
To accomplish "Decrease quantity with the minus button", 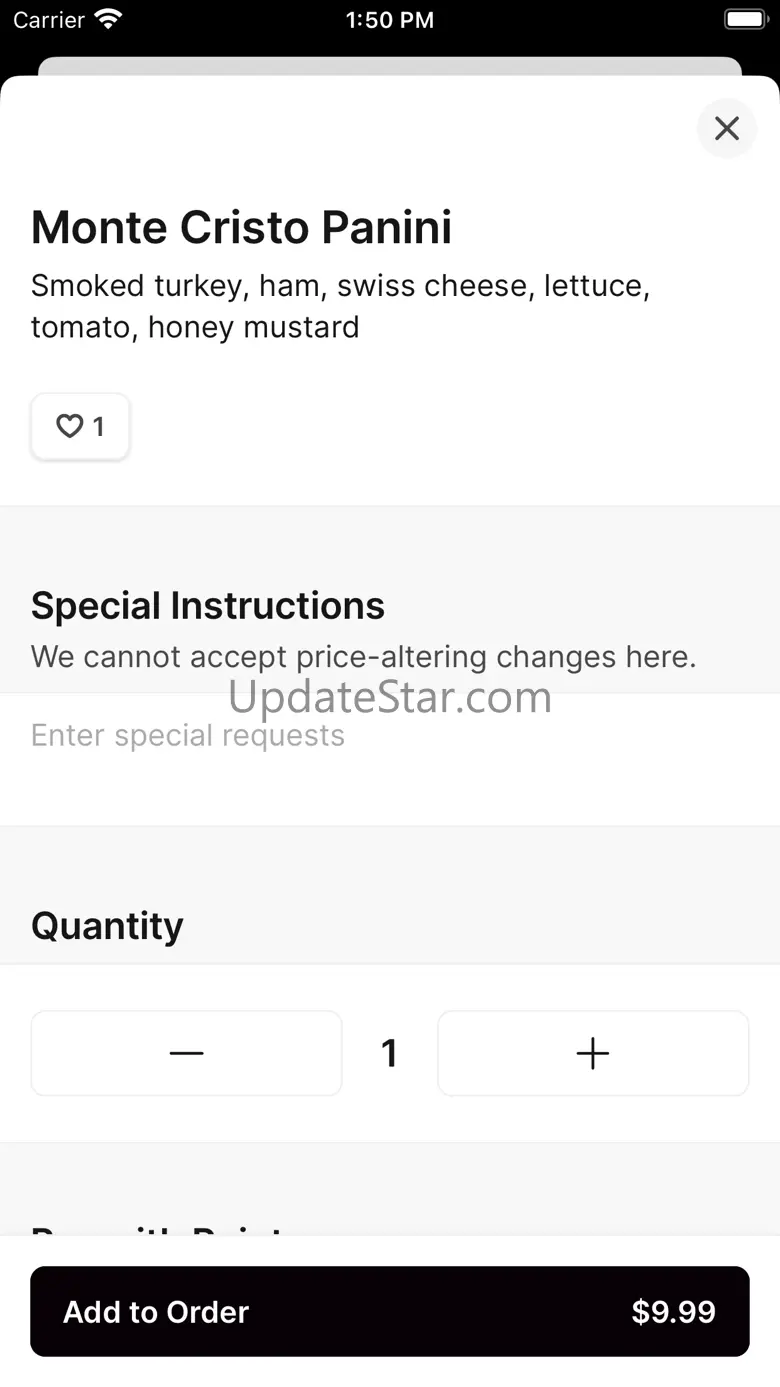I will (186, 1053).
